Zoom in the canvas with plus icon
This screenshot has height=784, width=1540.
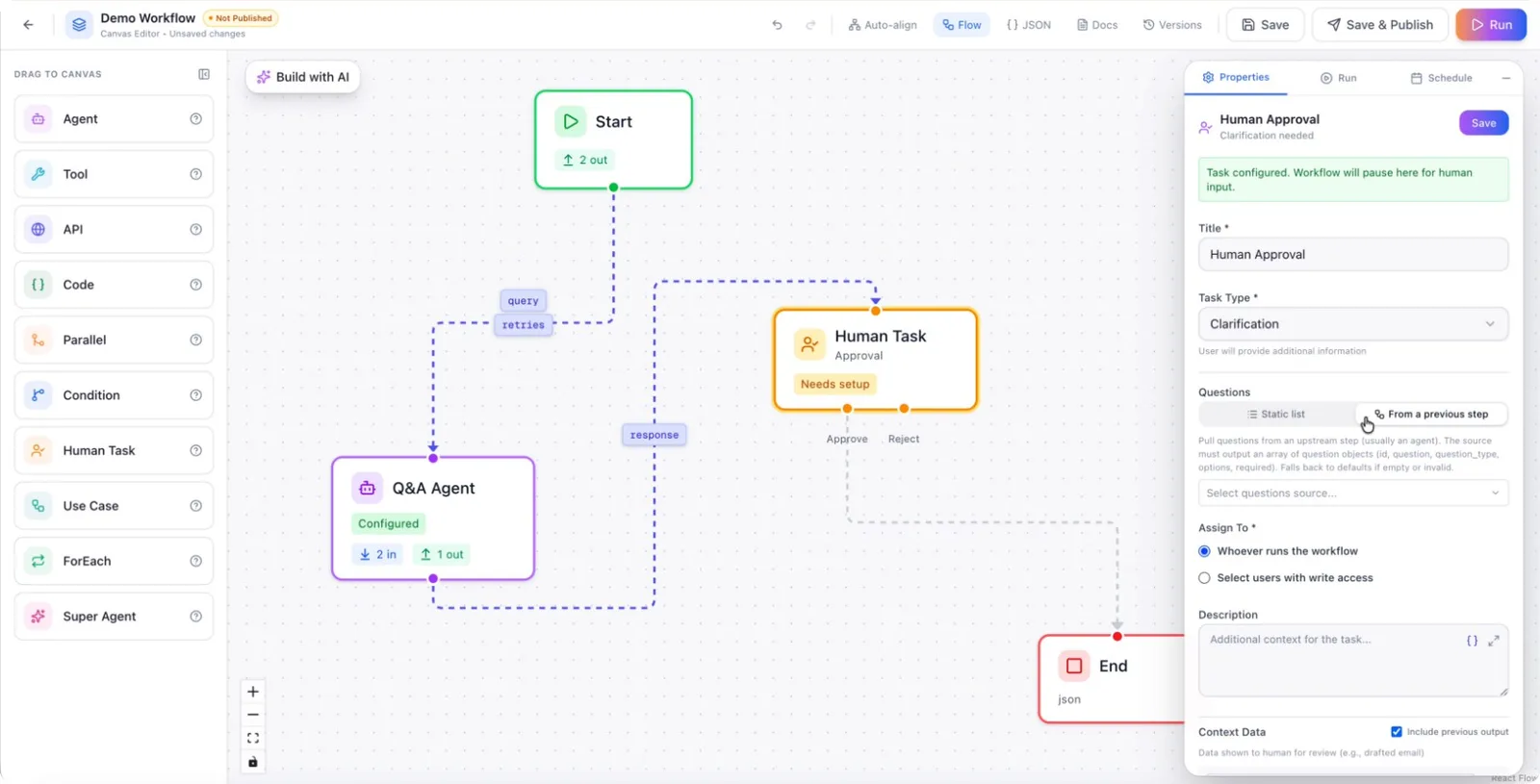point(253,692)
